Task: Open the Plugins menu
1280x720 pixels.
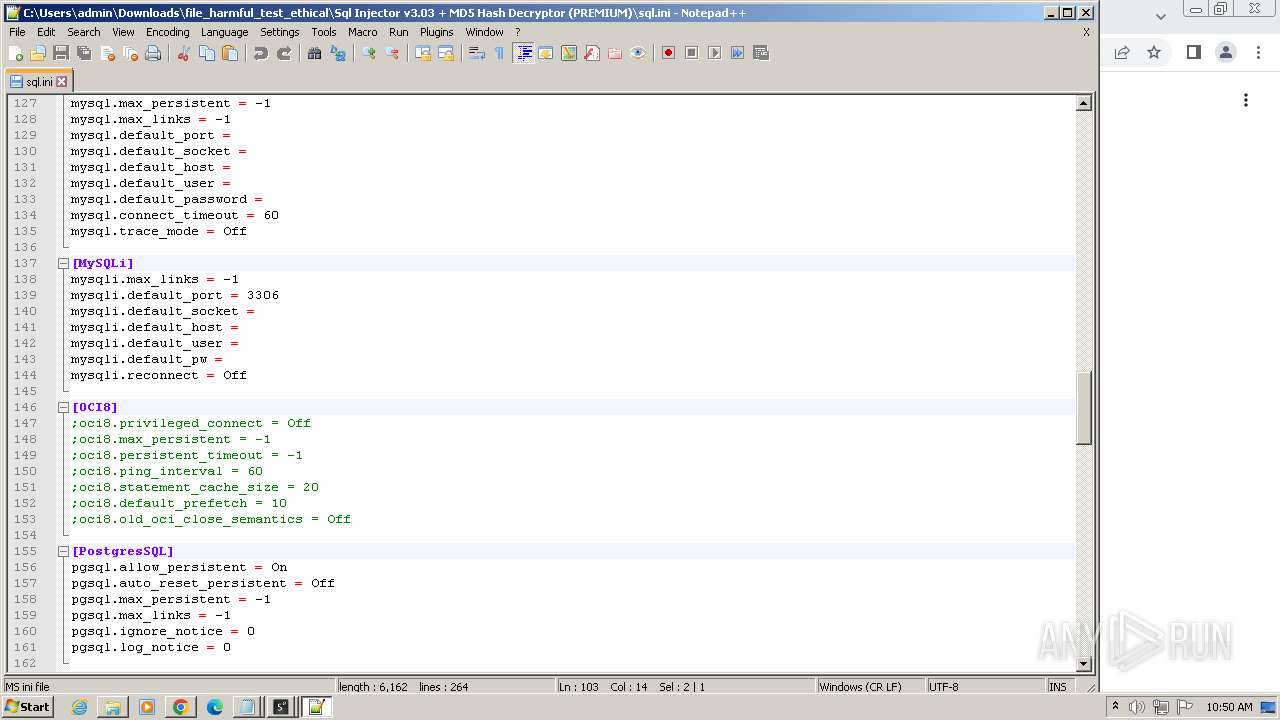Action: point(436,32)
